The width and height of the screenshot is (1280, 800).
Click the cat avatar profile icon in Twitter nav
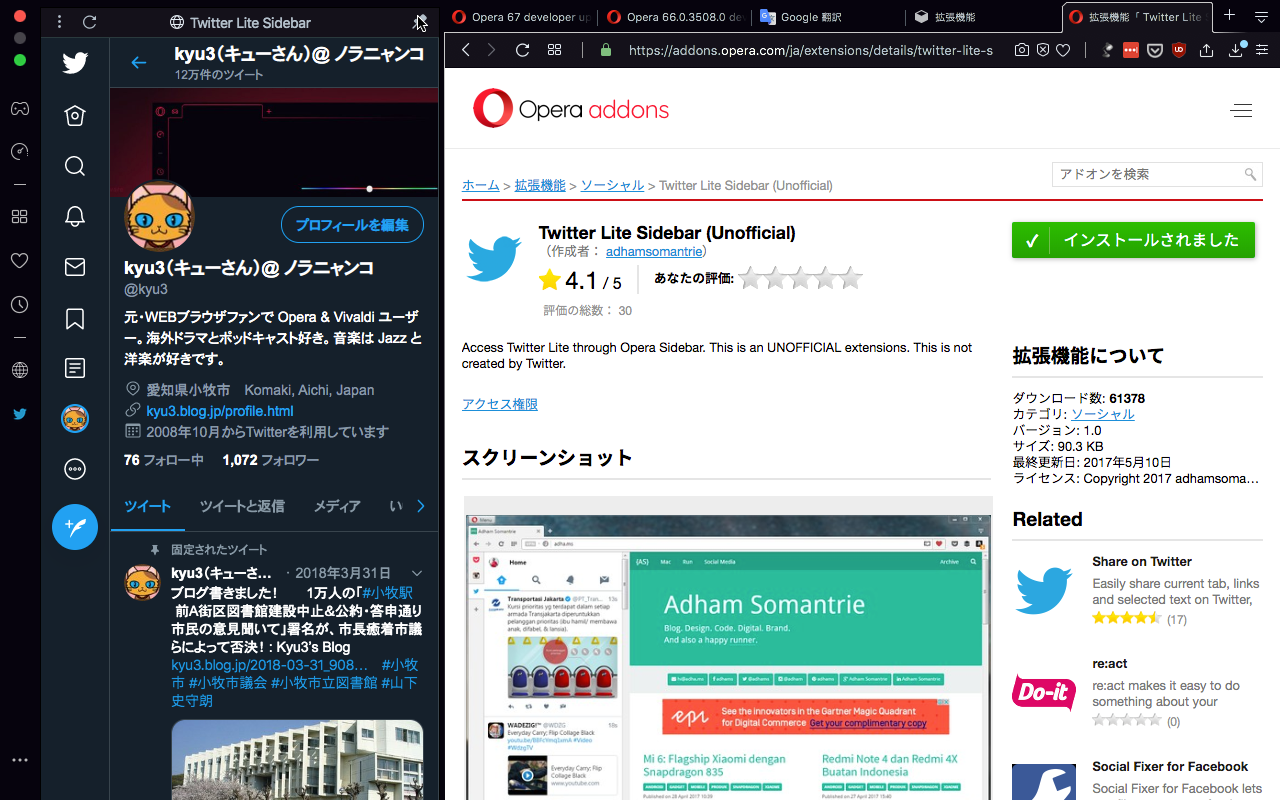click(75, 418)
